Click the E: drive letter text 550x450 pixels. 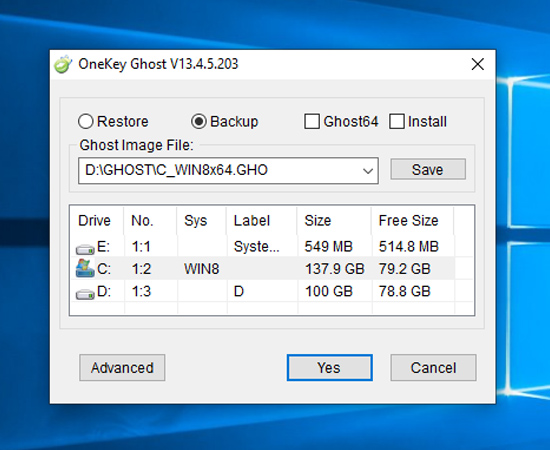(103, 247)
